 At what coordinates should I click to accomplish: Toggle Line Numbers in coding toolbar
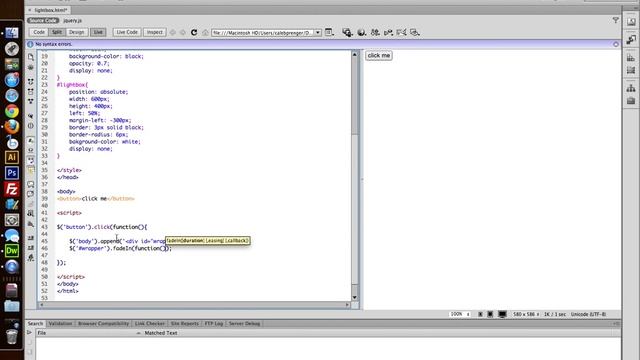point(31,141)
